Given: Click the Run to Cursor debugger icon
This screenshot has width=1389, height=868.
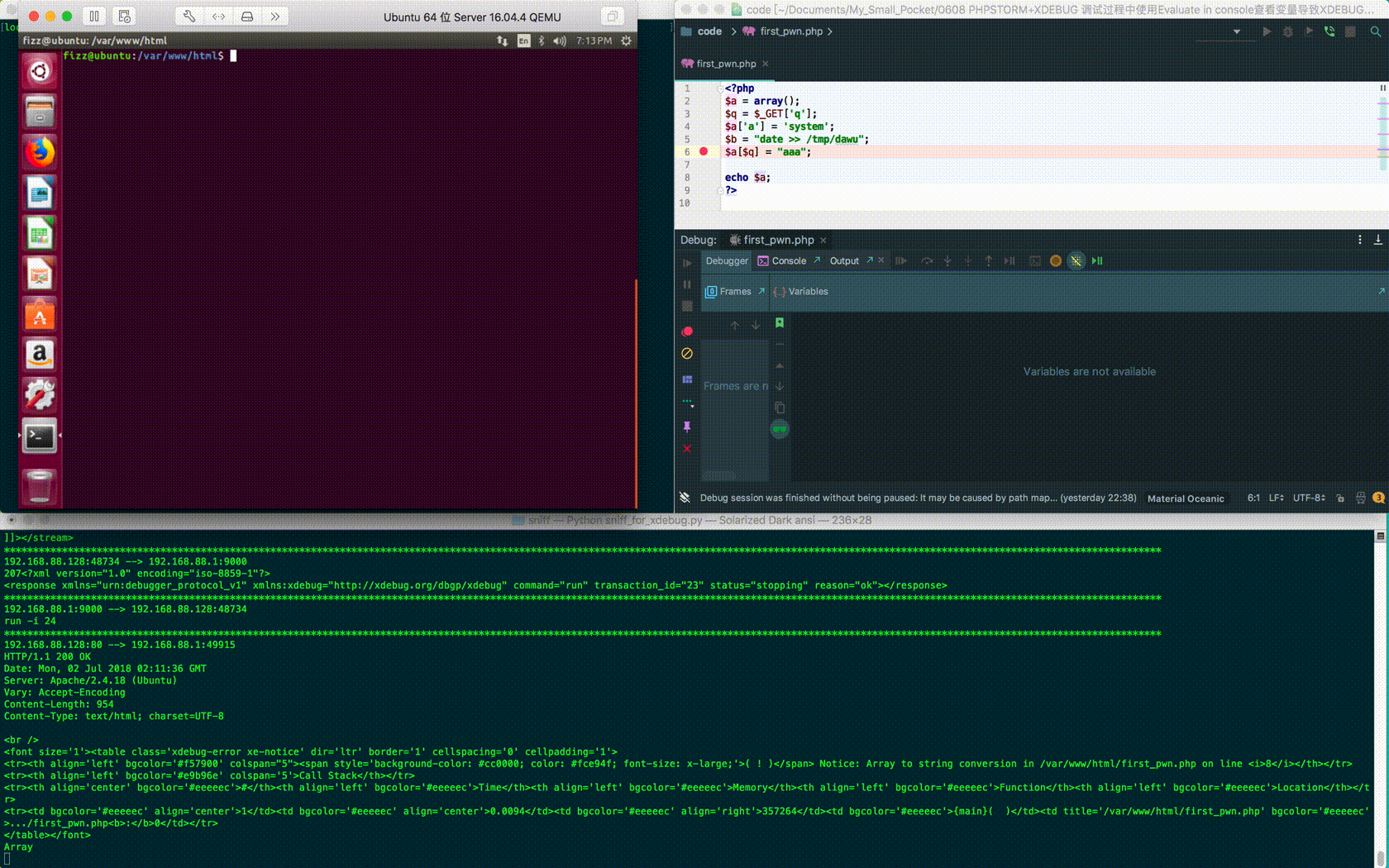Looking at the screenshot, I should tap(1010, 260).
